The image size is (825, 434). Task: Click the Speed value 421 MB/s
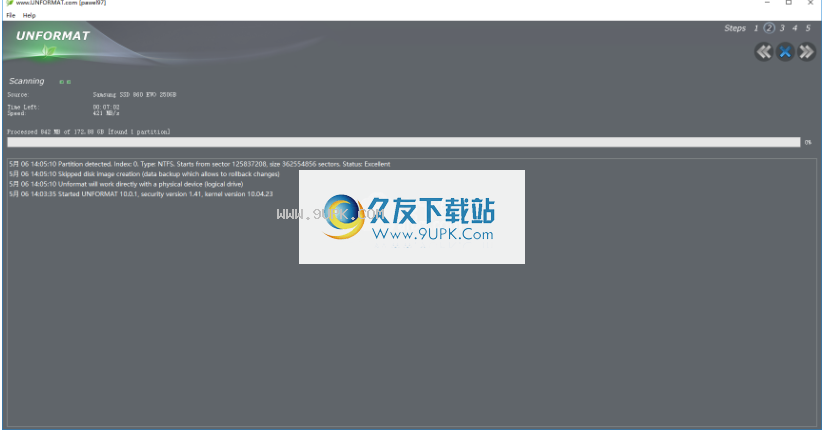point(106,113)
